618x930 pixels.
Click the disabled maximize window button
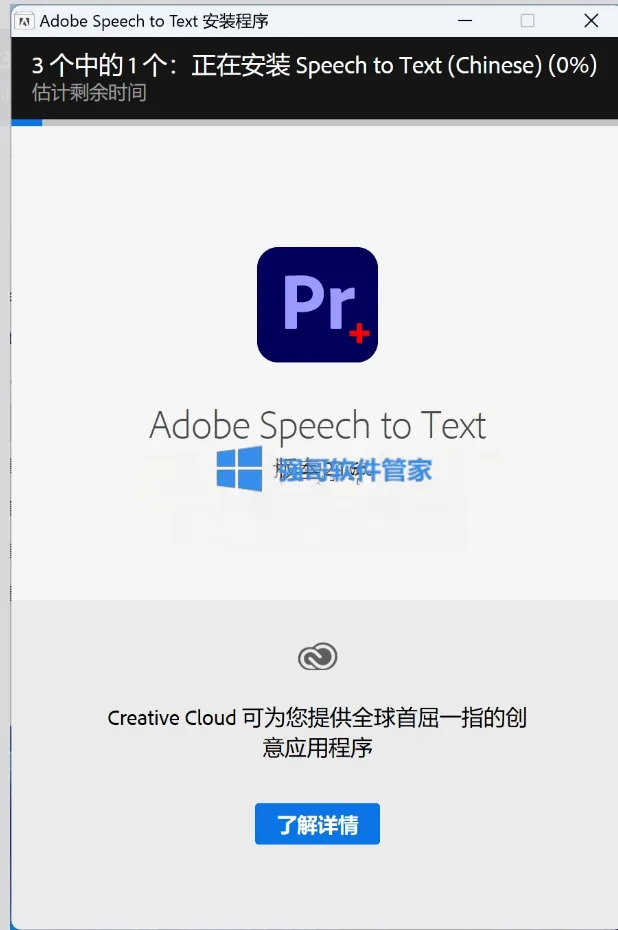coord(527,21)
